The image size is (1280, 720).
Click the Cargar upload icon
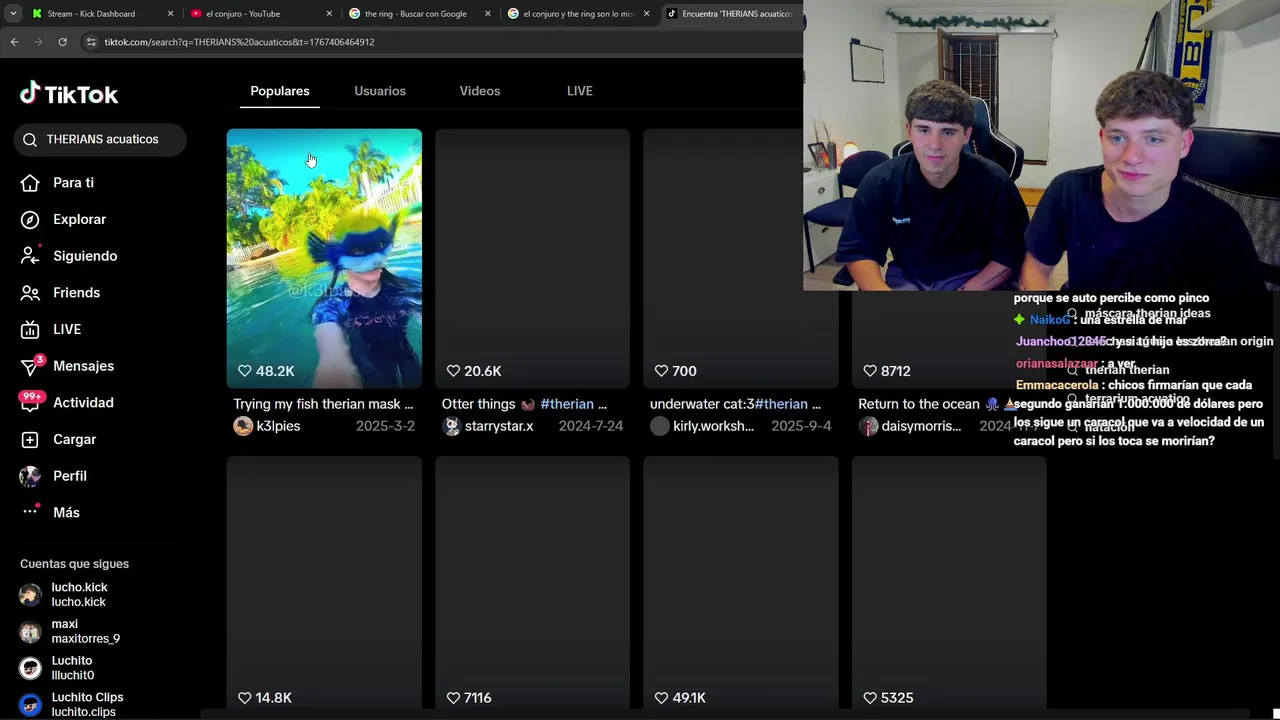tap(30, 440)
